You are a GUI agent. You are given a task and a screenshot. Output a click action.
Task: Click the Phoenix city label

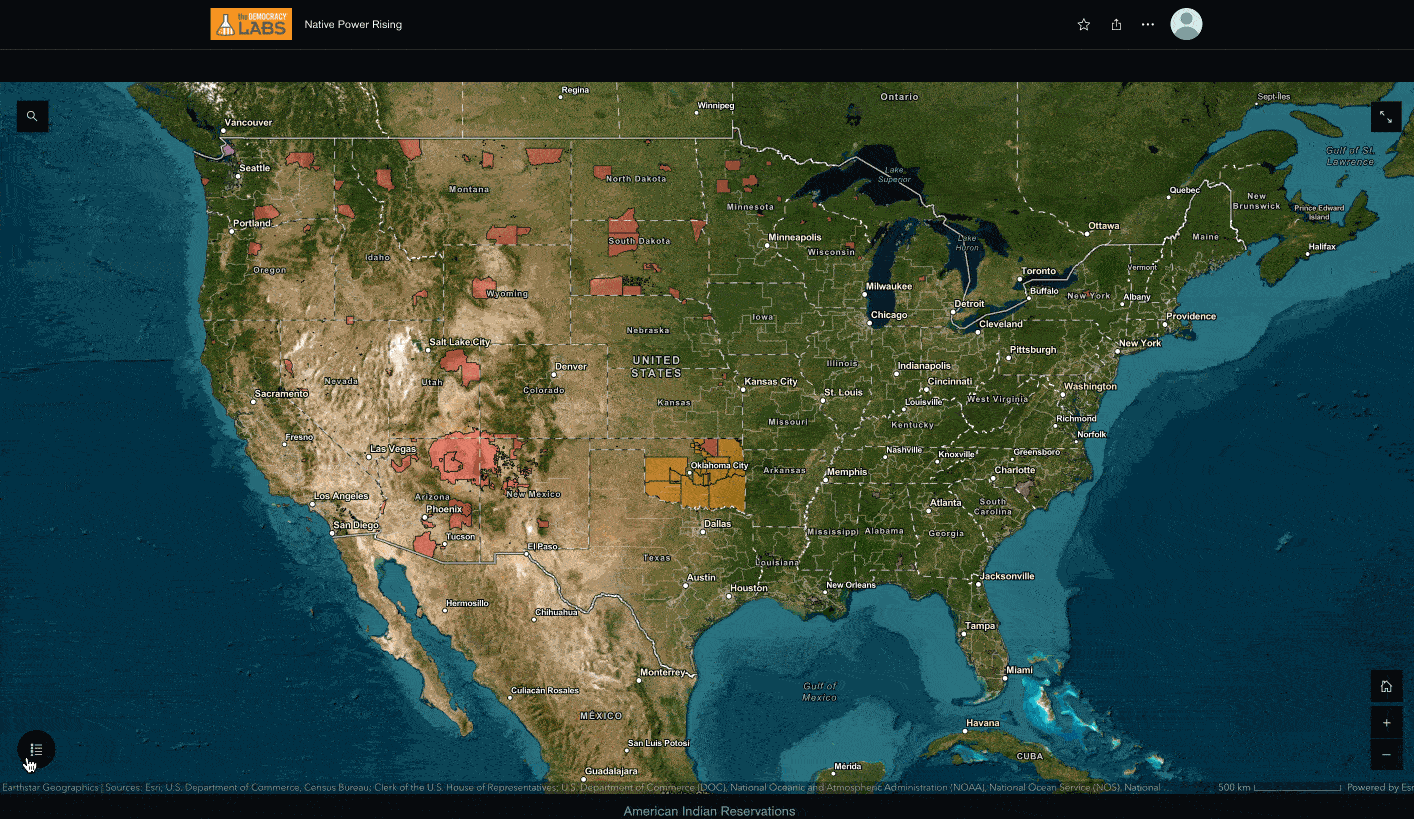444,509
